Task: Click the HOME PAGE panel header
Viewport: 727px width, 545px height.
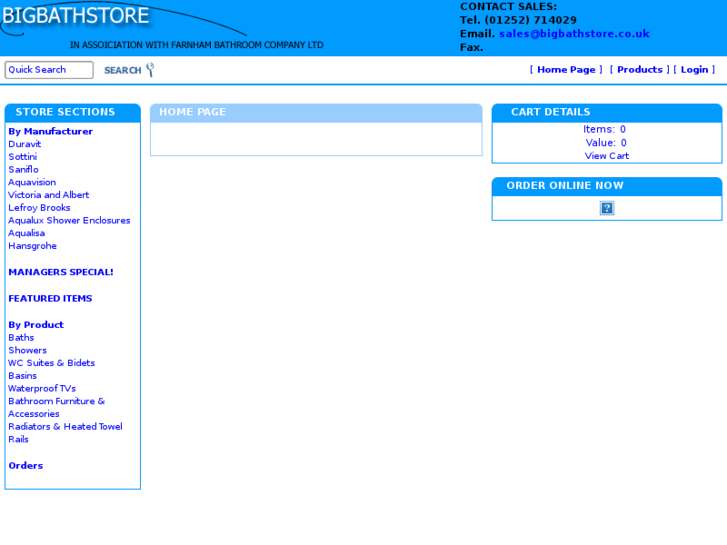Action: [x=316, y=112]
